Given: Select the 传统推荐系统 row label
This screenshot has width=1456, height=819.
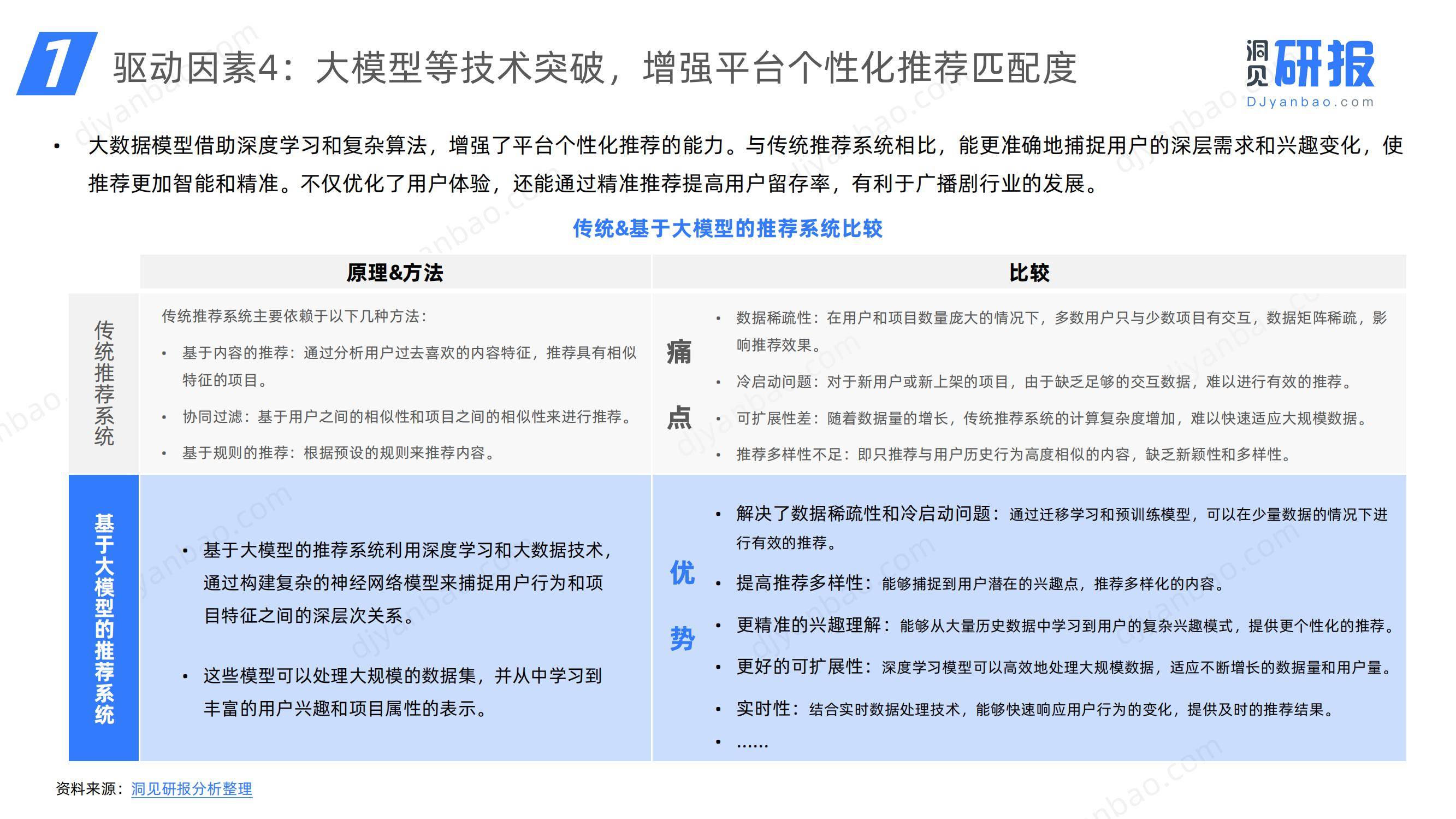Looking at the screenshot, I should coord(104,384).
